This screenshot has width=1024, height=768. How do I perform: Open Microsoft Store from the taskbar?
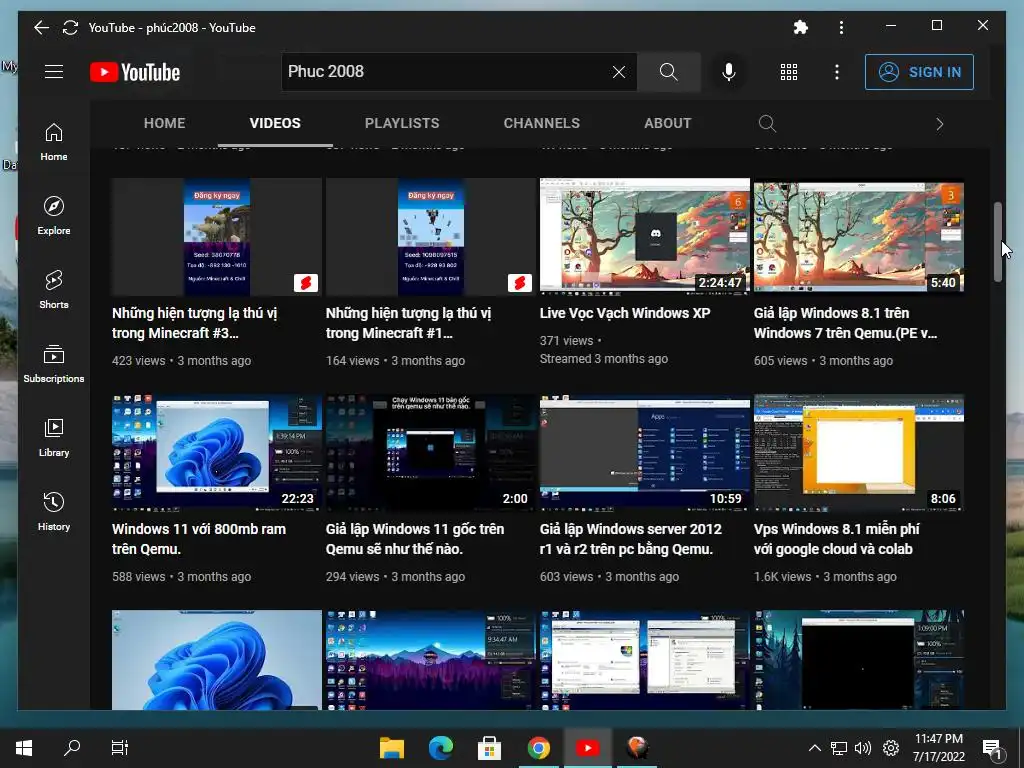[x=489, y=748]
